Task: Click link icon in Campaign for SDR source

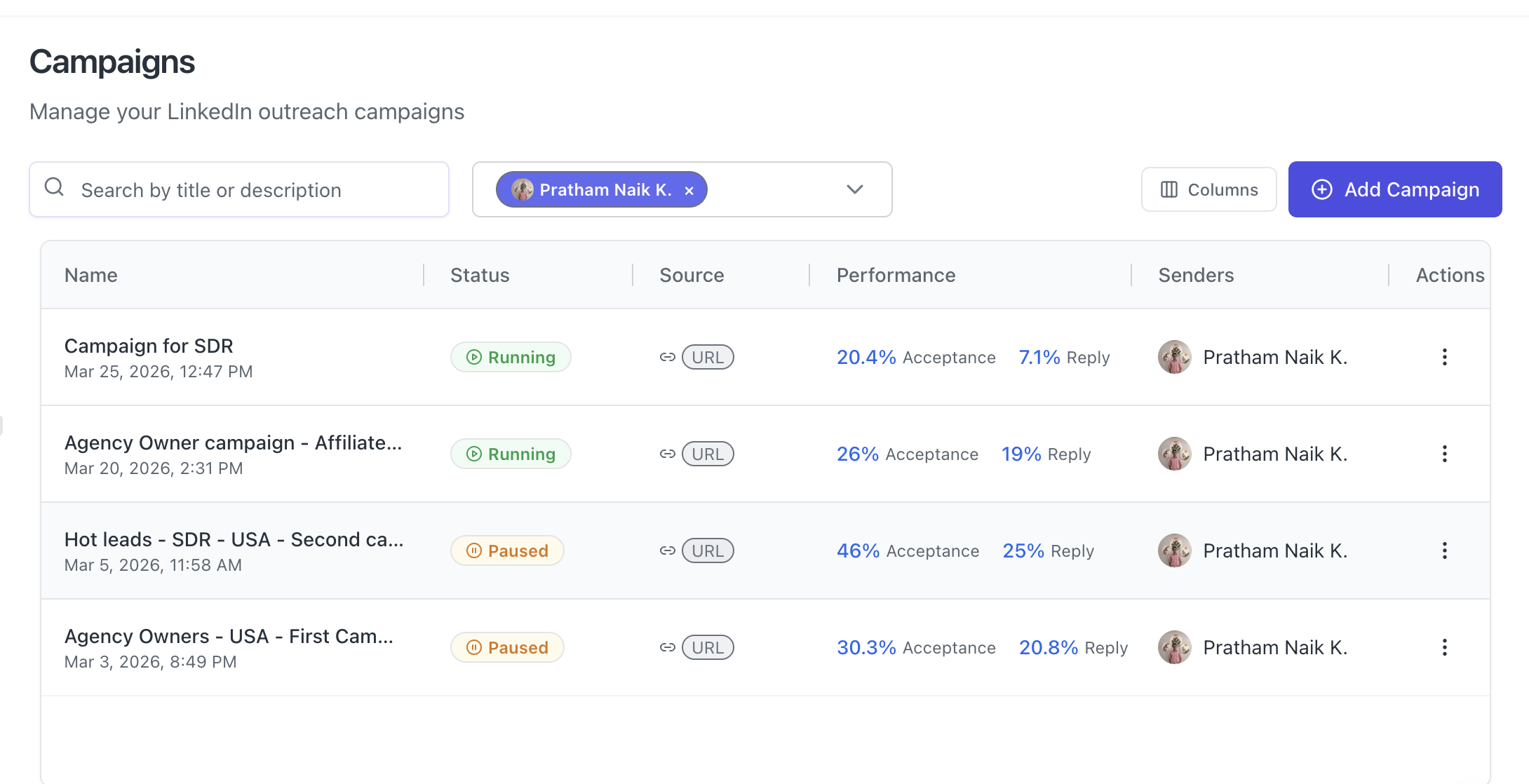Action: [x=667, y=357]
